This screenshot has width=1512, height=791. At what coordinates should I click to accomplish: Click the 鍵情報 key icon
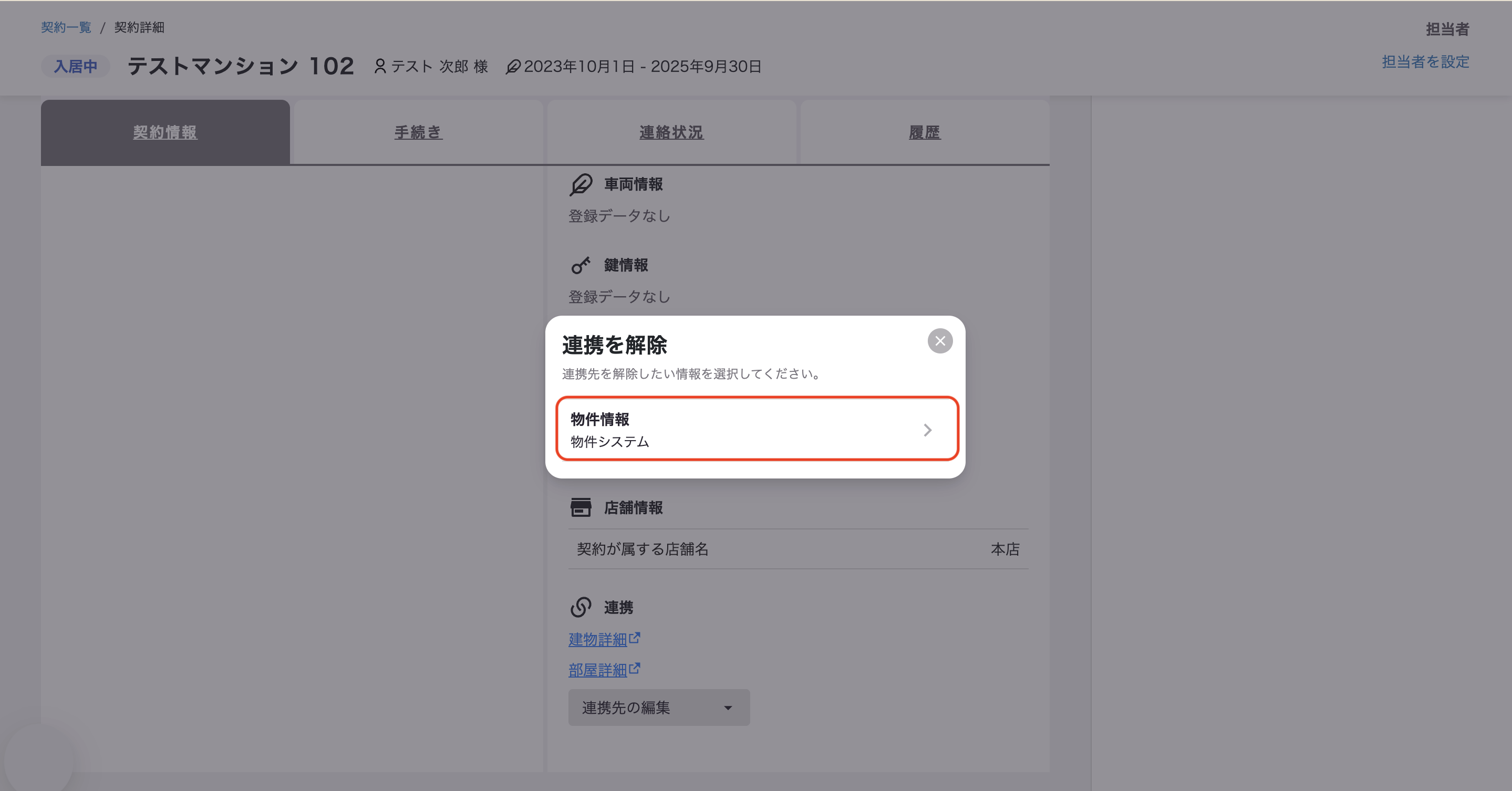pos(581,265)
